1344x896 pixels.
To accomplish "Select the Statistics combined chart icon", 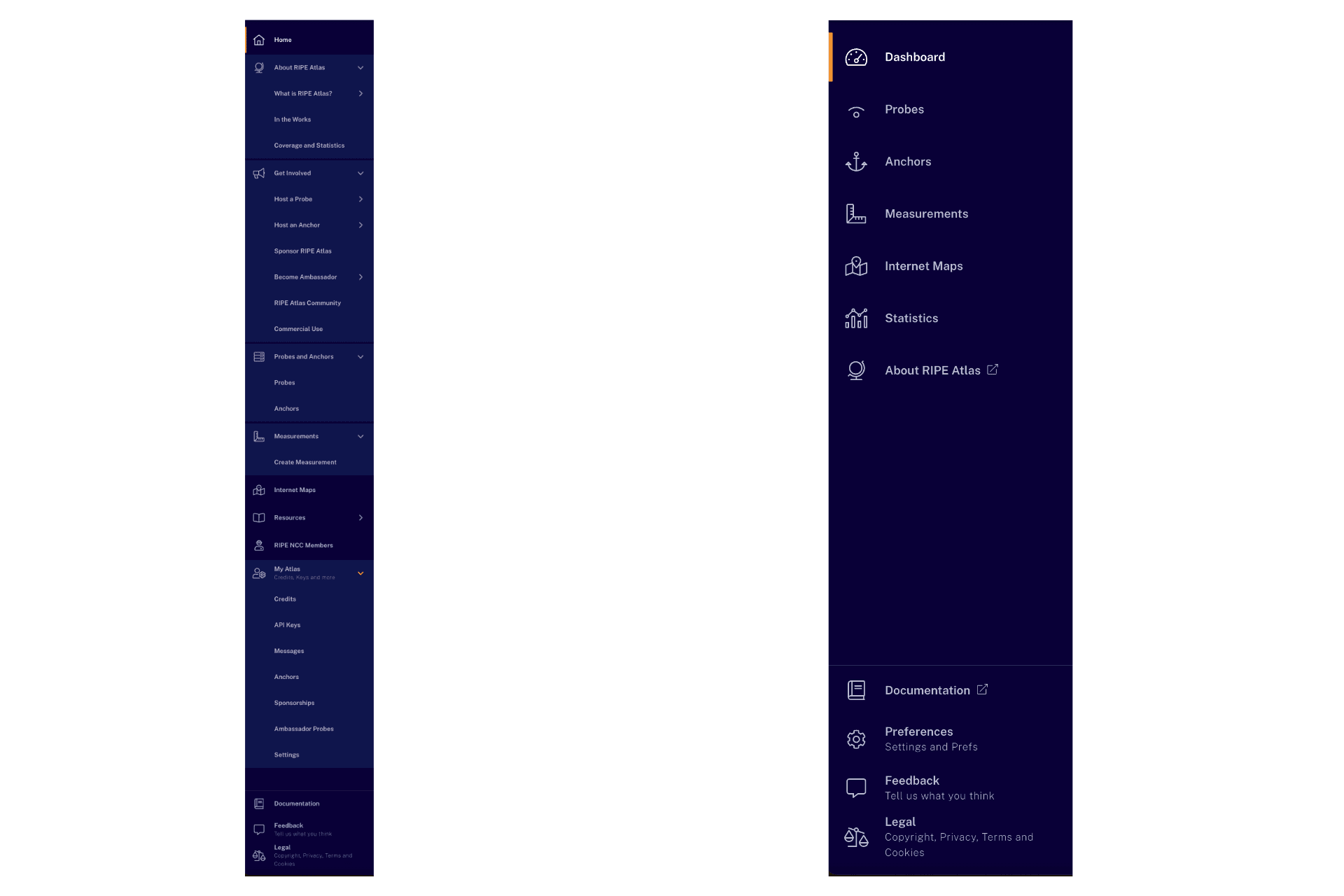I will pyautogui.click(x=855, y=318).
